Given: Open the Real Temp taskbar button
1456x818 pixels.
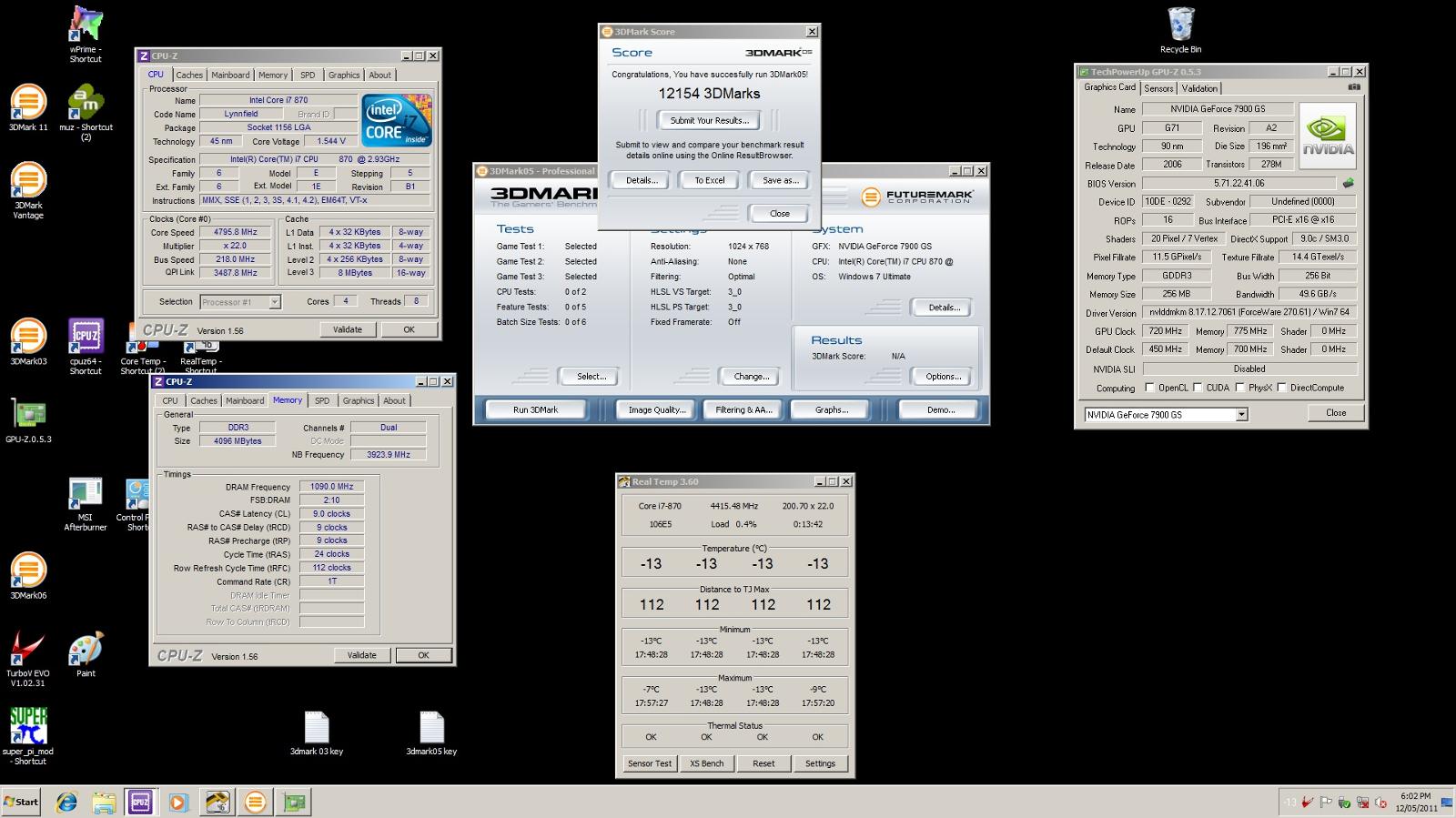Looking at the screenshot, I should coord(217,802).
